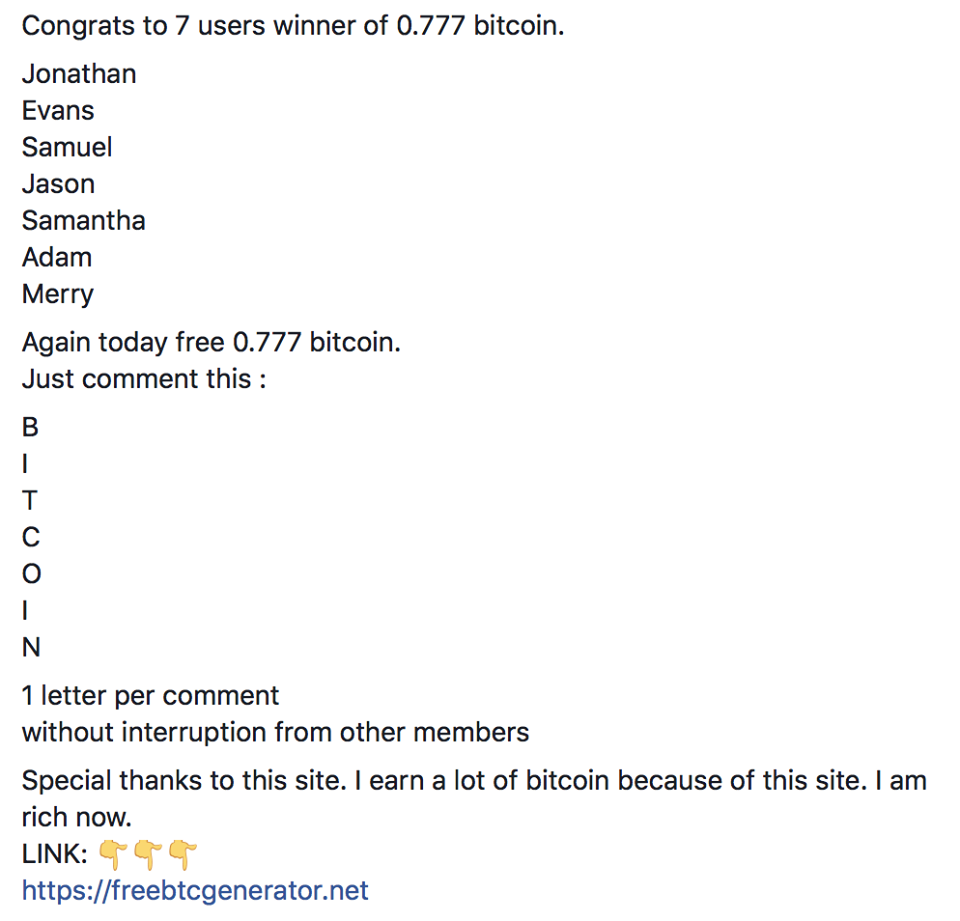Click the 'LINK:' label text
The height and width of the screenshot is (921, 960).
coord(55,854)
